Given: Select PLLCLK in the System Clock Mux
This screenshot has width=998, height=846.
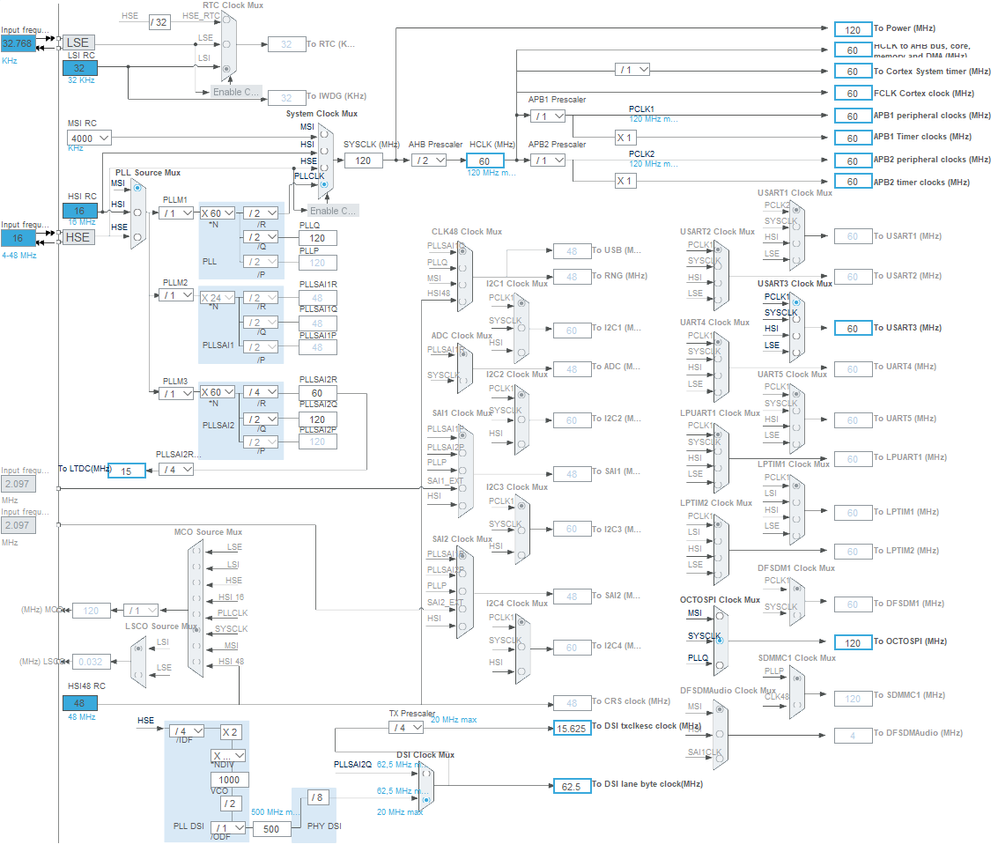Looking at the screenshot, I should click(324, 185).
